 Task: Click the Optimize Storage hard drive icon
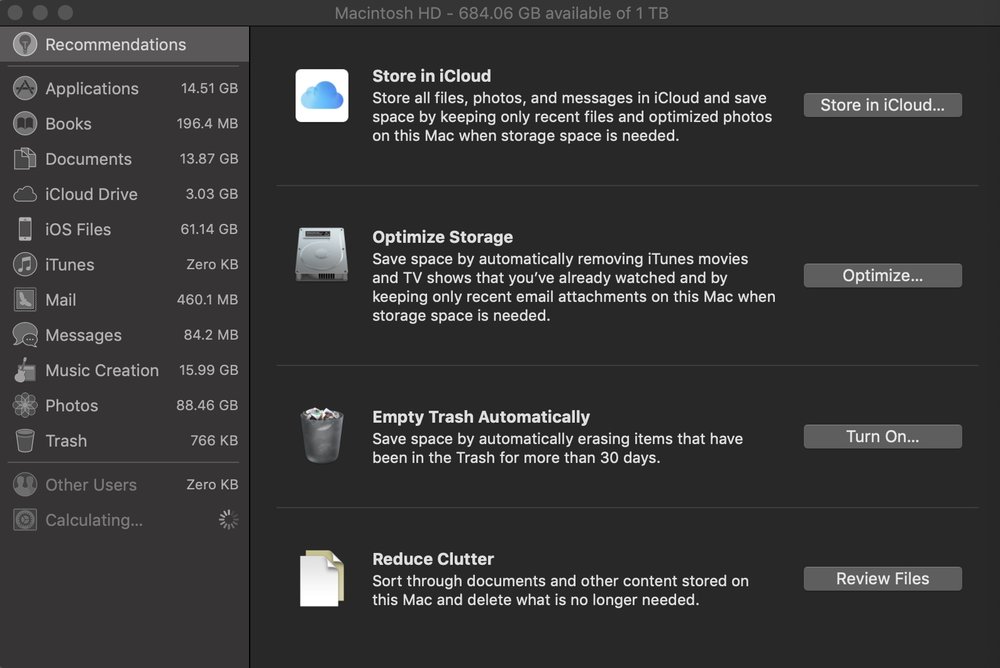coord(321,254)
